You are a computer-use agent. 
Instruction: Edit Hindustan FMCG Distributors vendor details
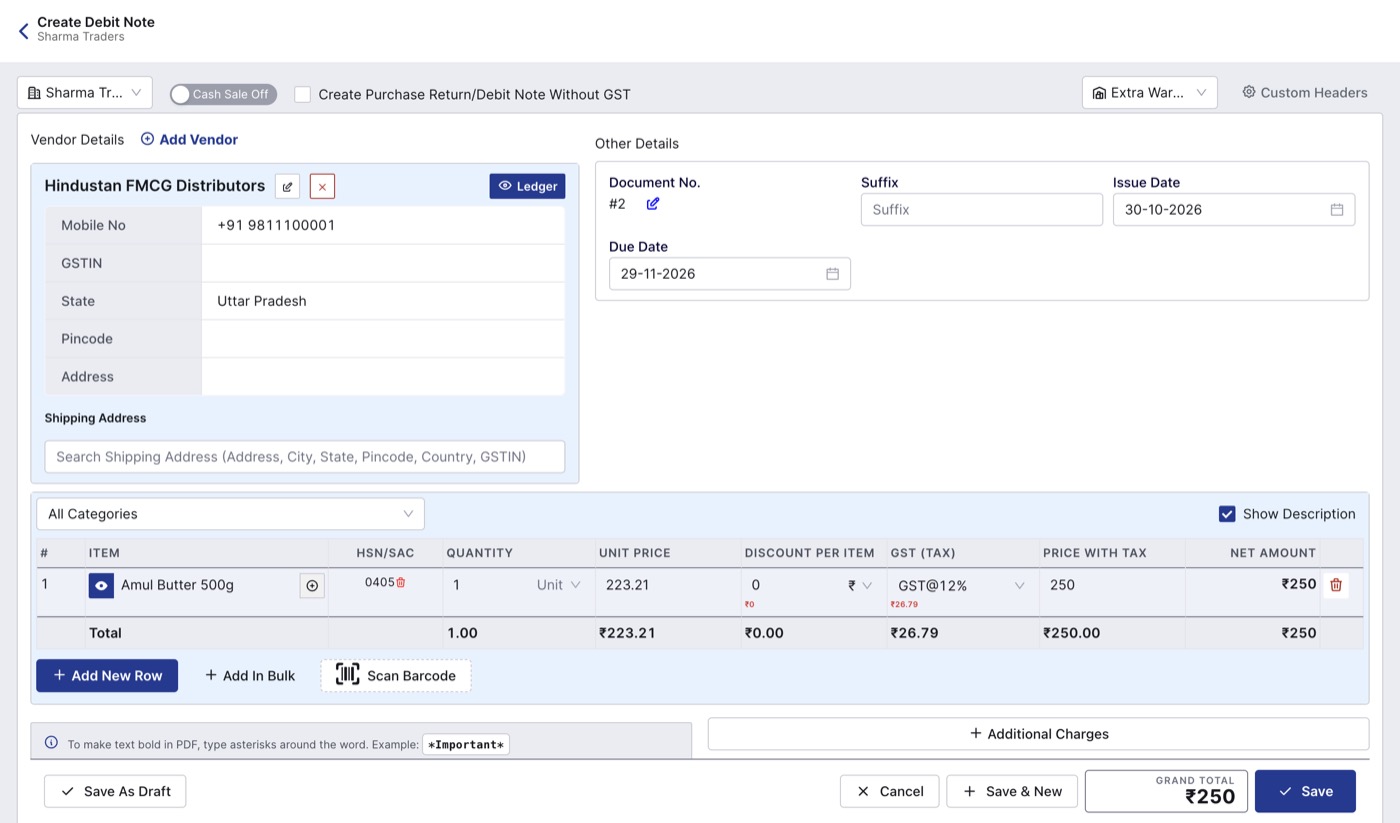[x=288, y=186]
